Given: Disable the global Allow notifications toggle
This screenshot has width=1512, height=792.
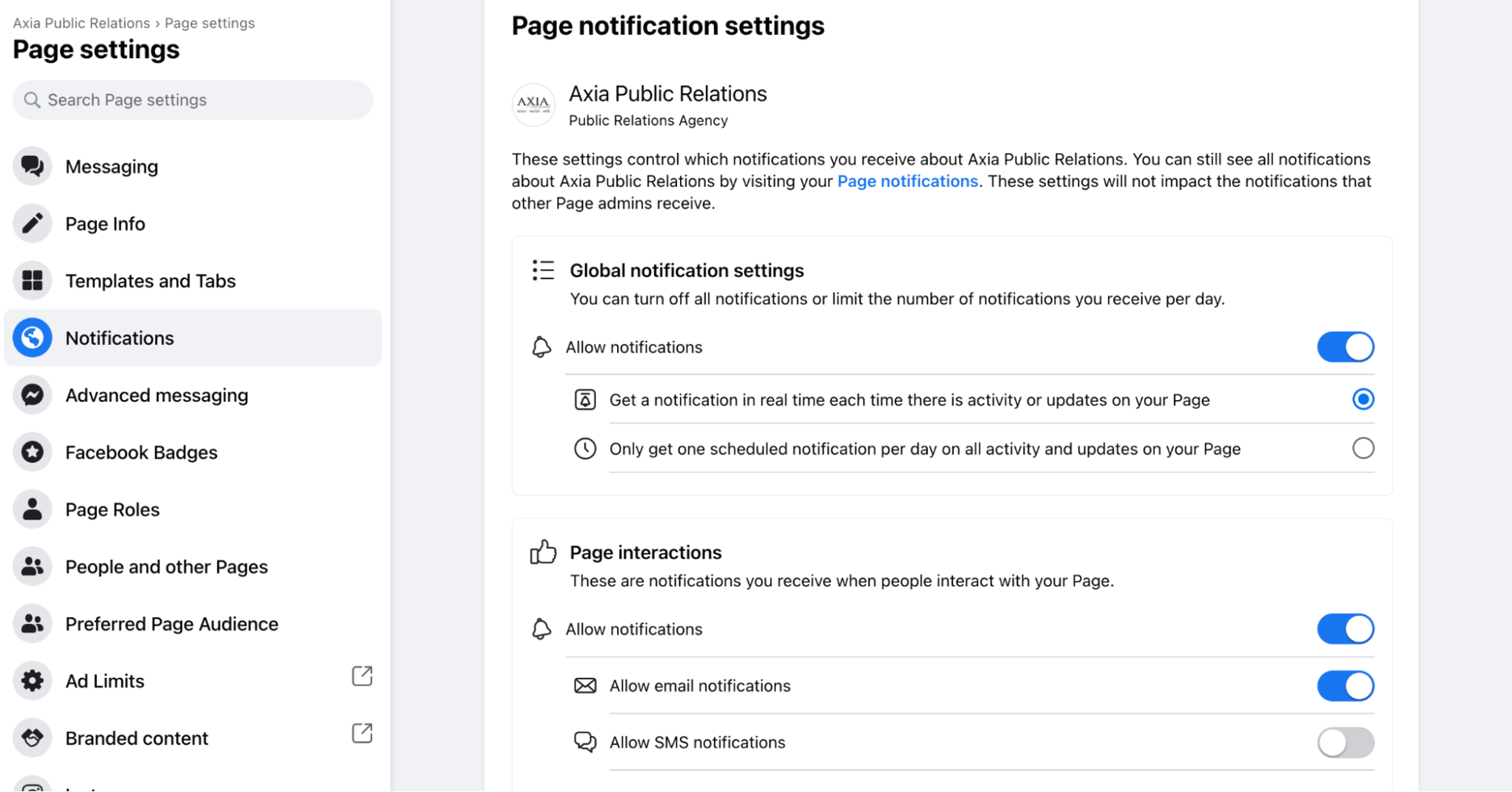Looking at the screenshot, I should click(x=1345, y=347).
